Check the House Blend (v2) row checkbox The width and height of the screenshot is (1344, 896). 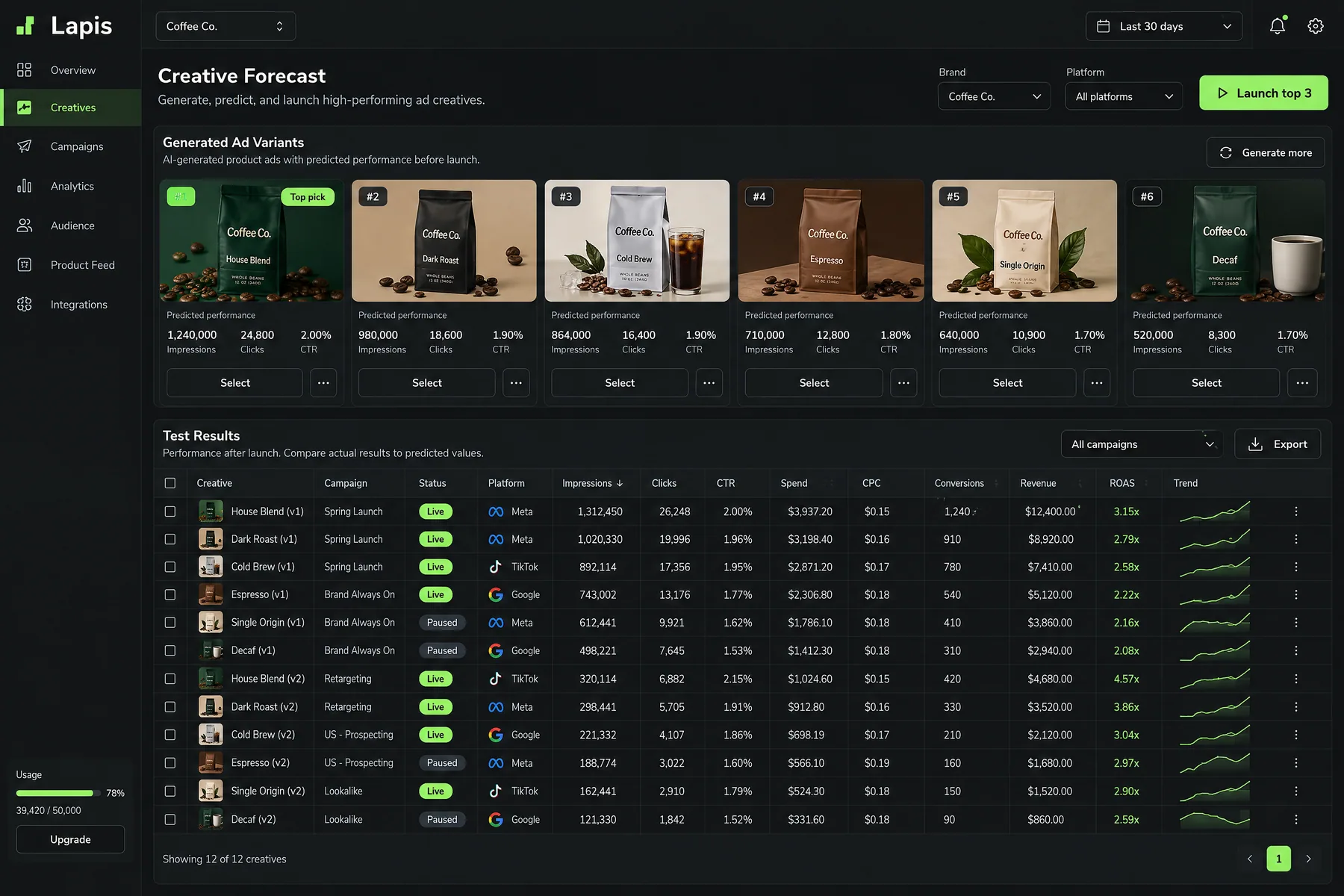tap(170, 679)
